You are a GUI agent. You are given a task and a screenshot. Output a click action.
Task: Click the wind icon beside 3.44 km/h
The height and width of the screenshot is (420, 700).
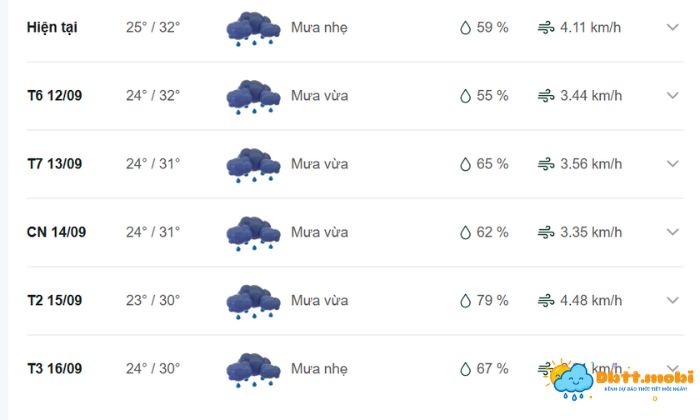point(546,96)
